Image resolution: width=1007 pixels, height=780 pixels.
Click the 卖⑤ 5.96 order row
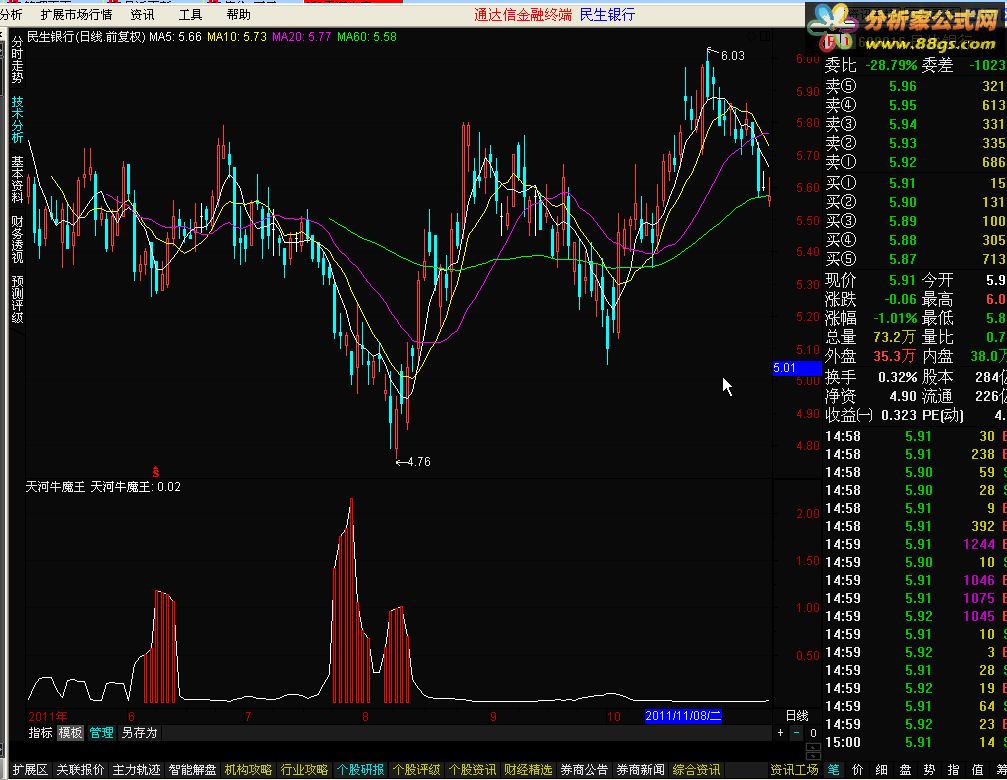point(915,86)
